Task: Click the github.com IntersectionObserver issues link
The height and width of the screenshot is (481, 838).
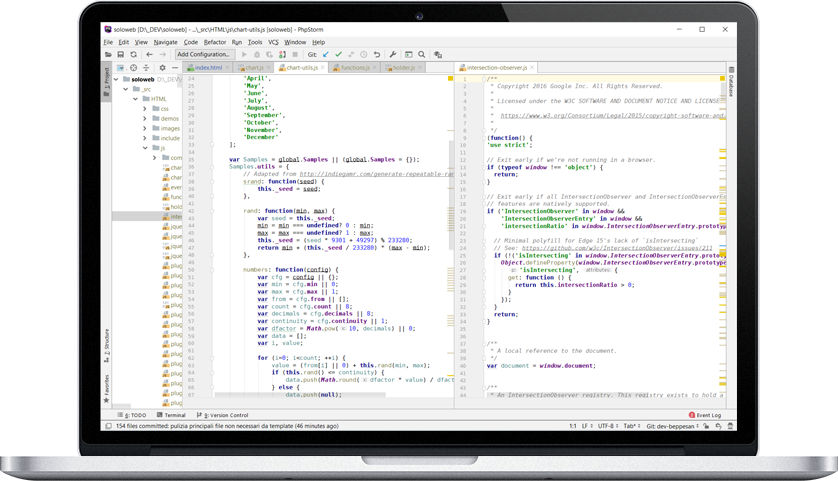Action: tap(617, 248)
